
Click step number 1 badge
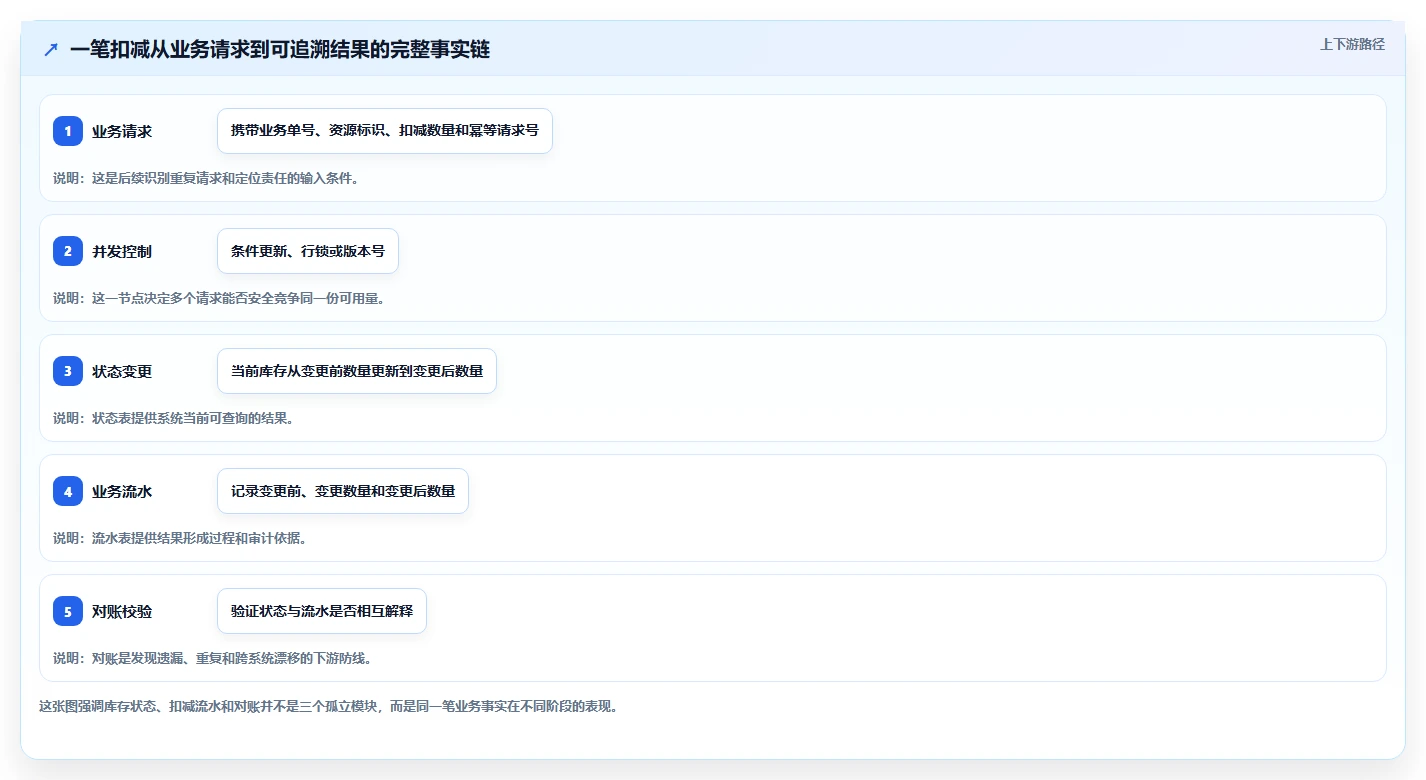[x=68, y=131]
